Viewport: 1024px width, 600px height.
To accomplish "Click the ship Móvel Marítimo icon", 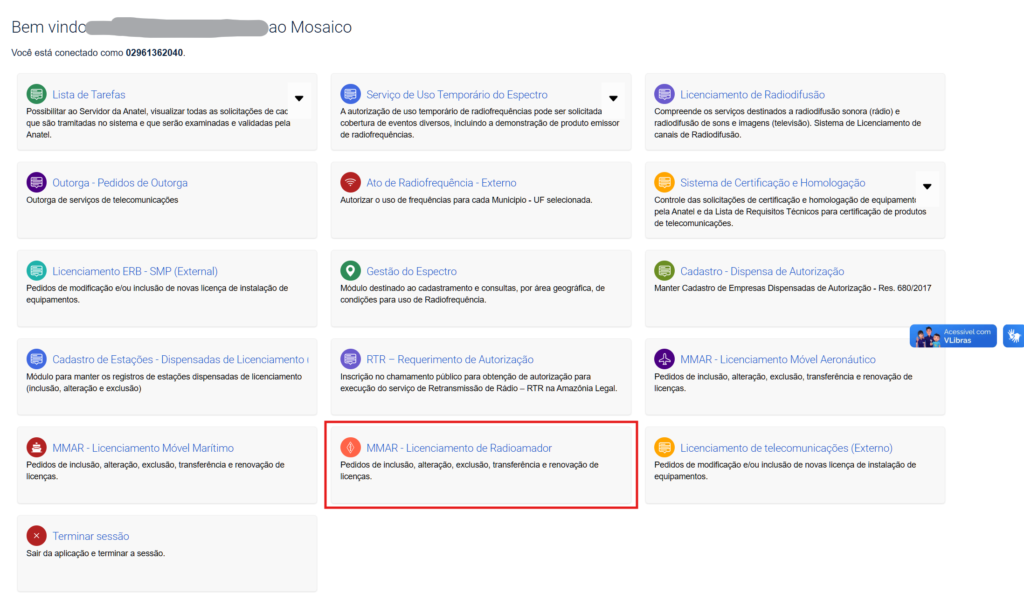I will pyautogui.click(x=37, y=447).
